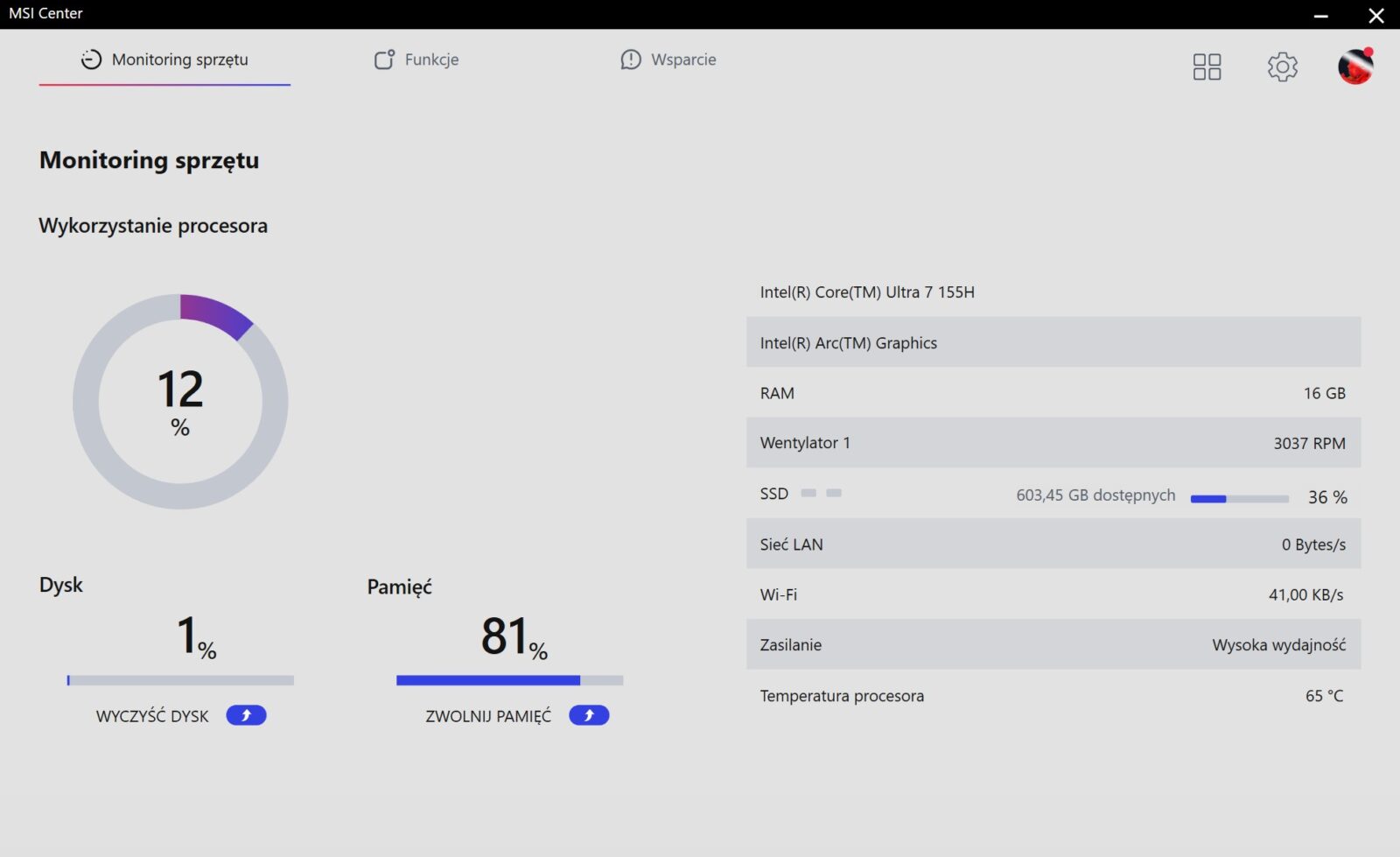Click the Wi-Fi speed row
The image size is (1400, 857).
(x=1053, y=594)
